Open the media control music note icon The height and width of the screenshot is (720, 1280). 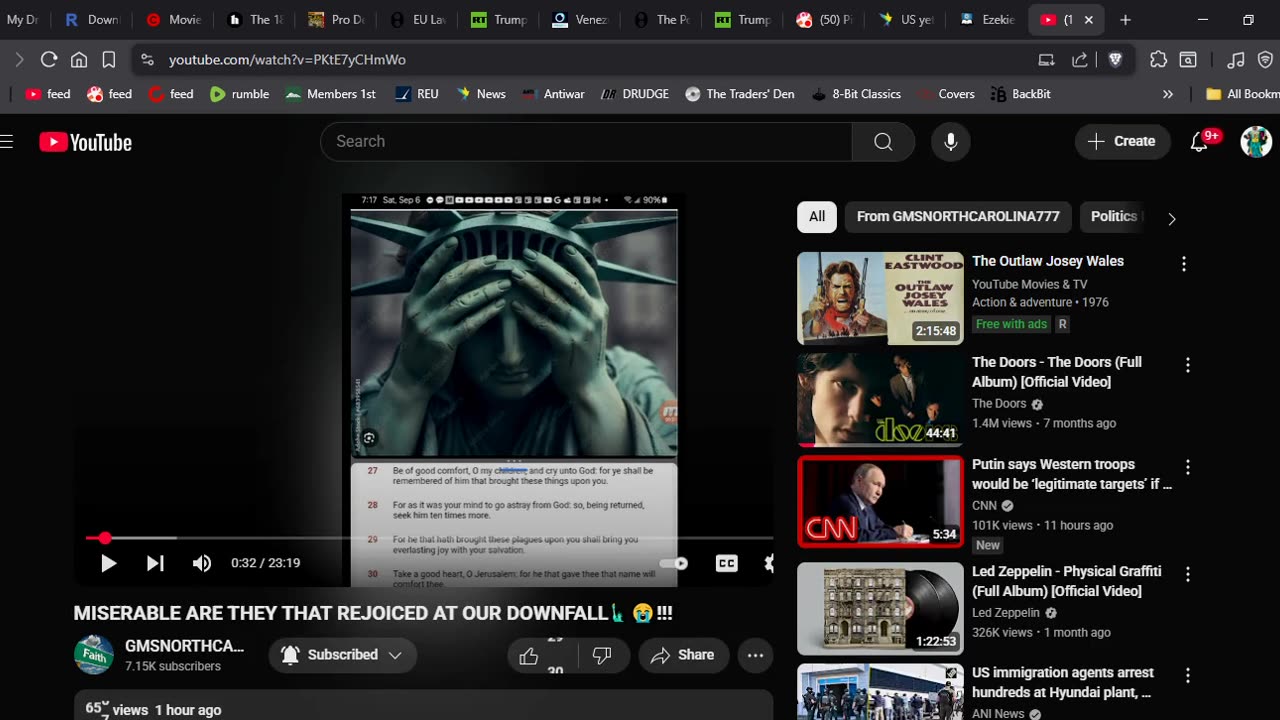tap(1236, 60)
